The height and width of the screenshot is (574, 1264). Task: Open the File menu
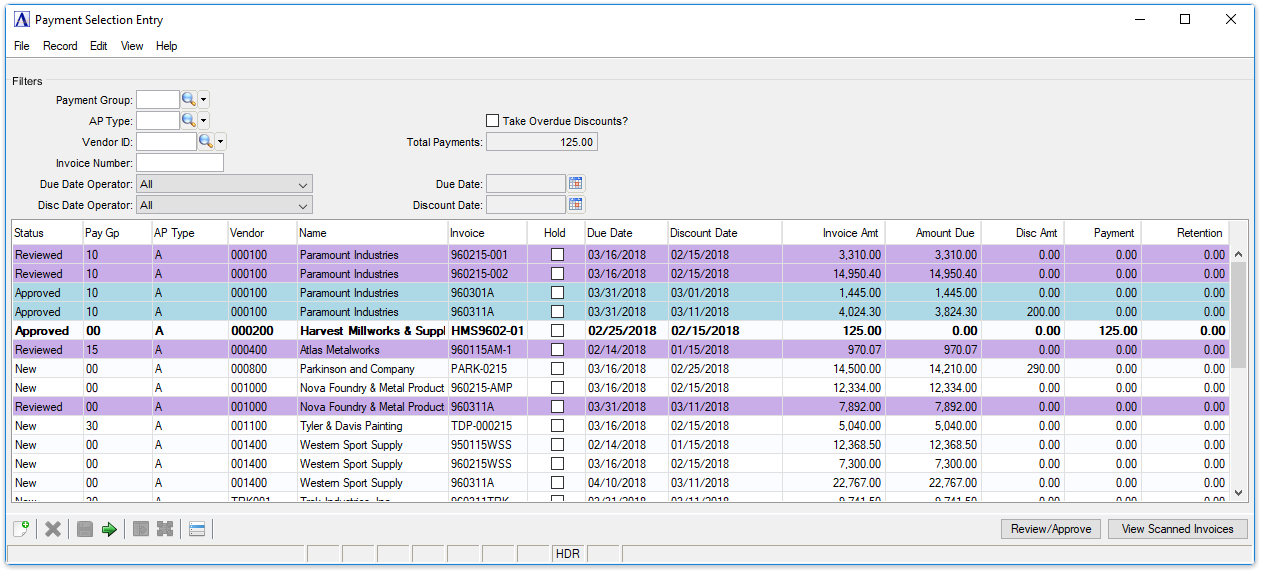click(22, 46)
